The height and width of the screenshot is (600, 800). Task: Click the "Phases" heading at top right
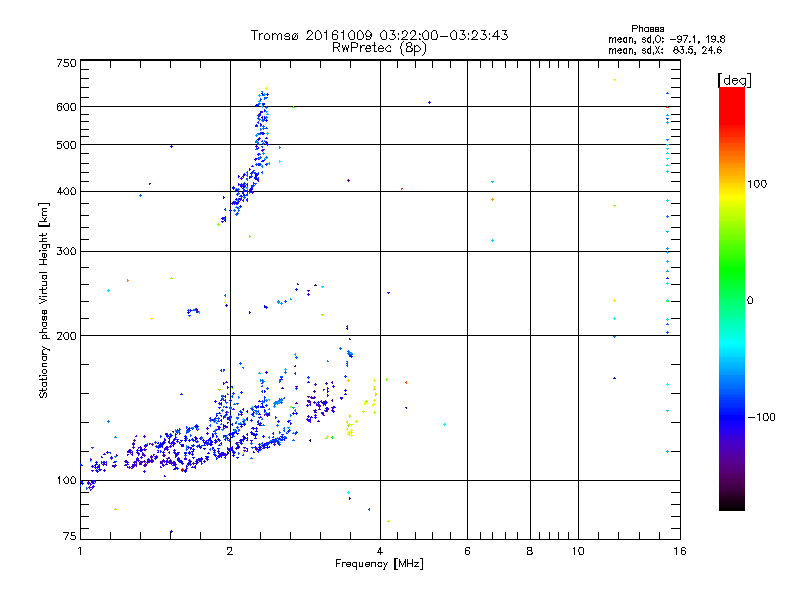pos(647,29)
